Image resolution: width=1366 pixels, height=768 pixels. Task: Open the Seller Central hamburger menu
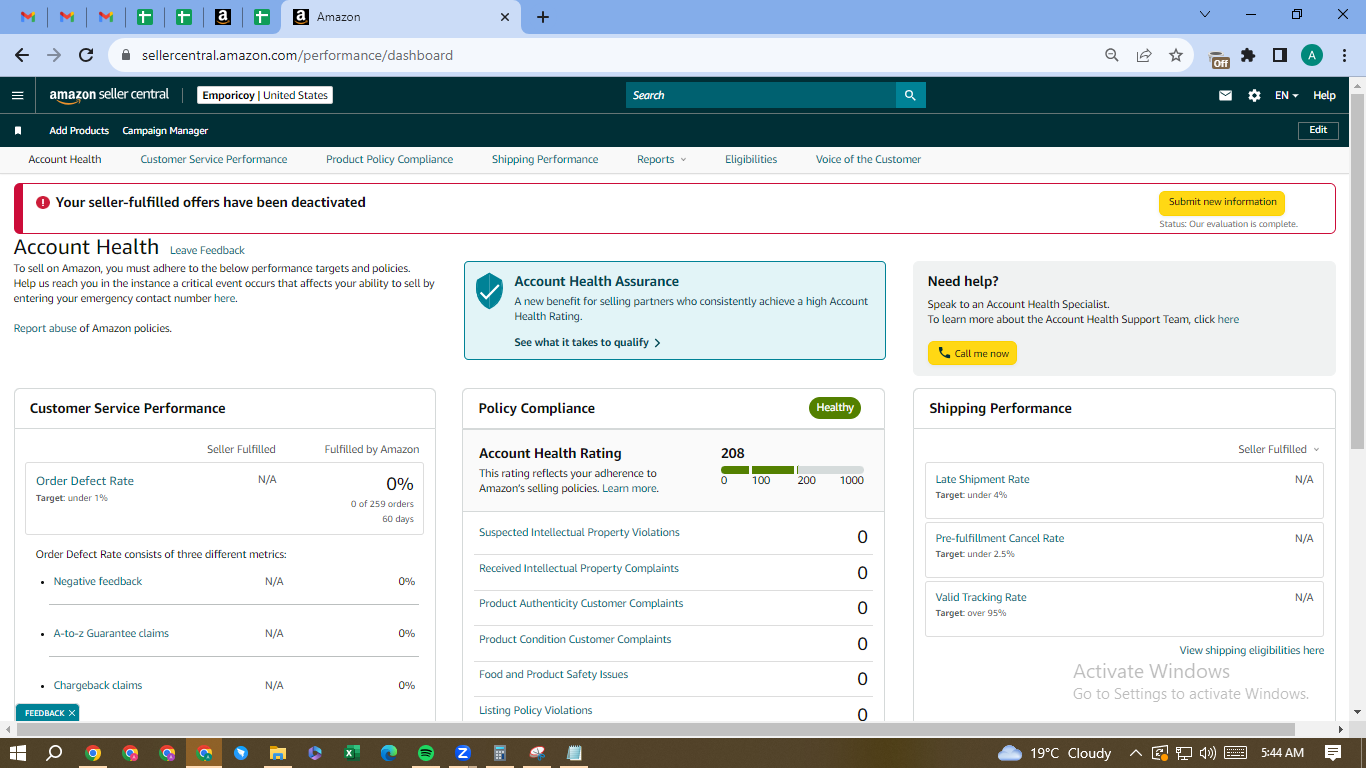(x=17, y=96)
